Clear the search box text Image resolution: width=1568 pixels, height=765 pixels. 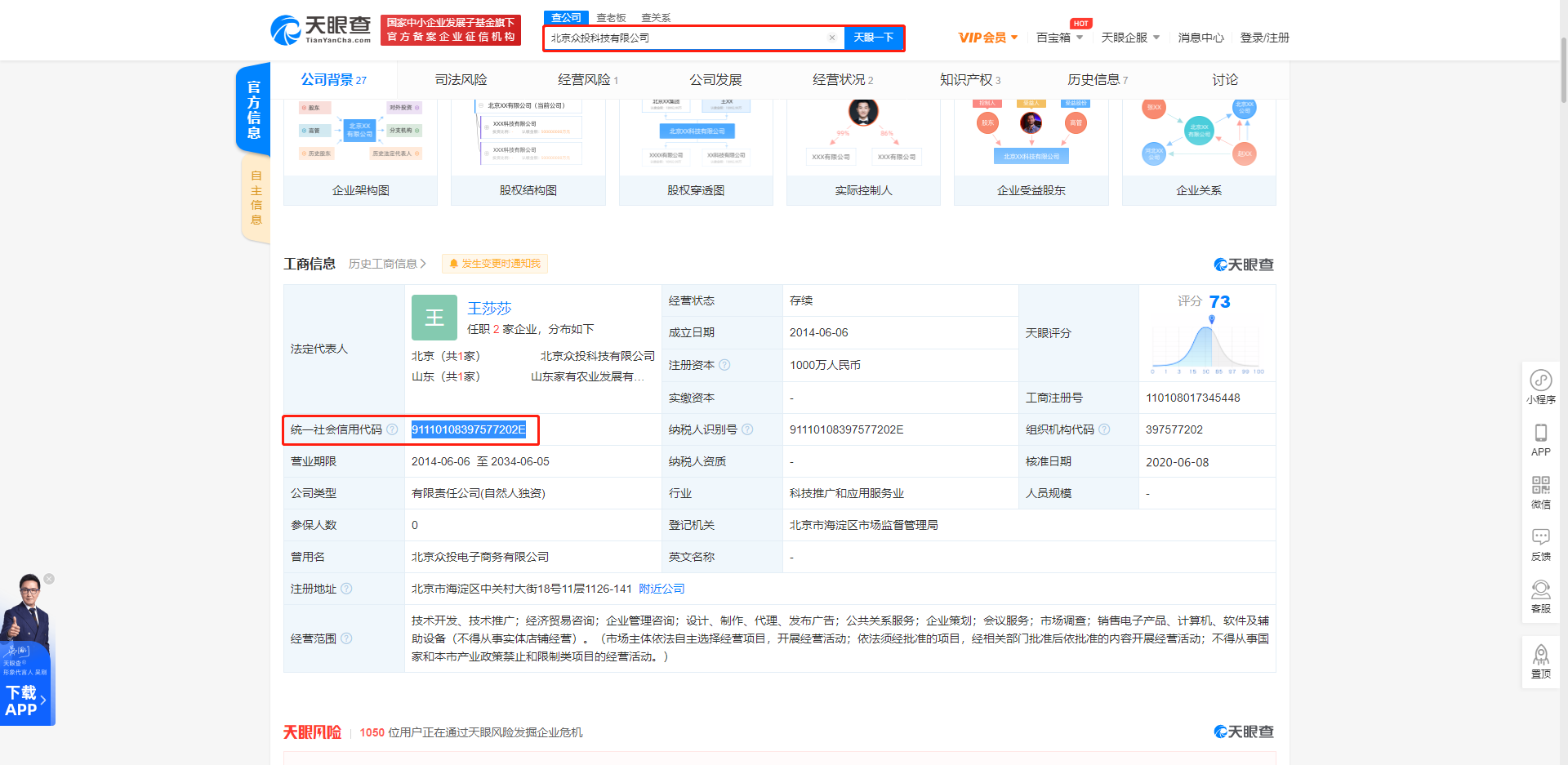coord(831,38)
